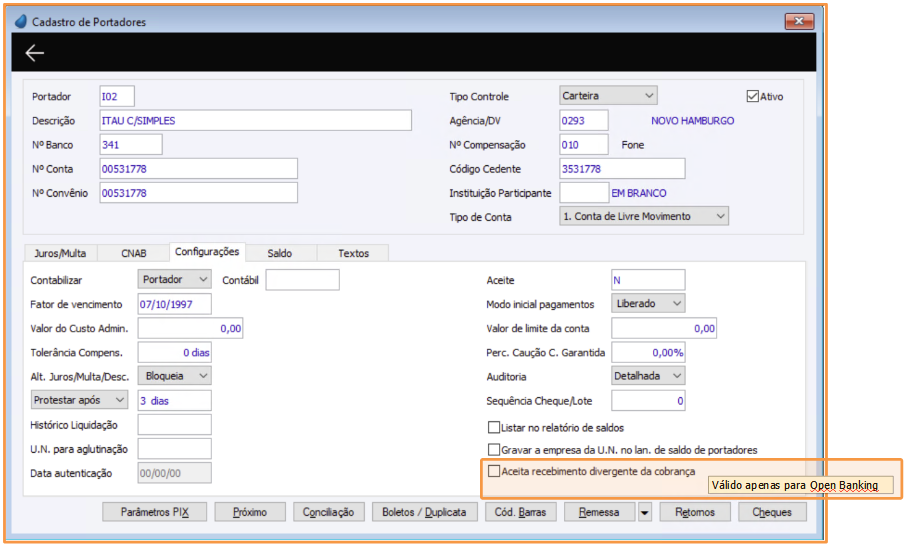Image resolution: width=905 pixels, height=546 pixels.
Task: Select the Saldo tab
Action: (x=279, y=253)
